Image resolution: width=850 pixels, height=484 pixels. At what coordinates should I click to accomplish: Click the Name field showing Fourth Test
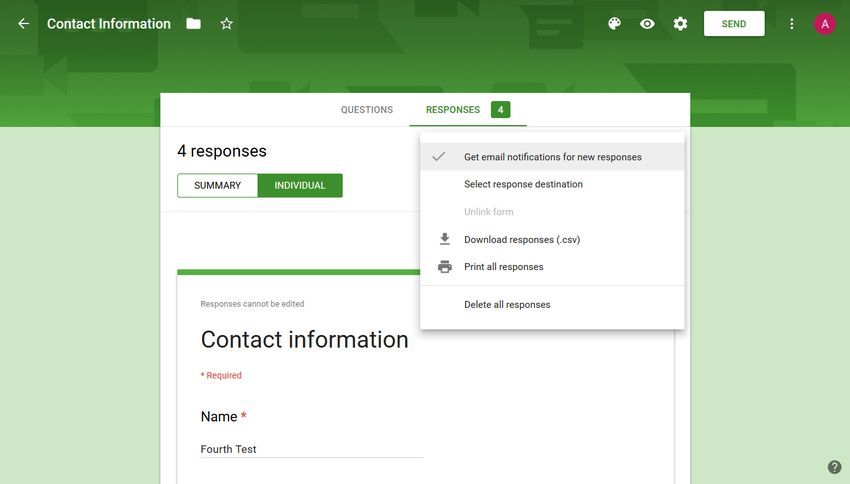click(311, 449)
